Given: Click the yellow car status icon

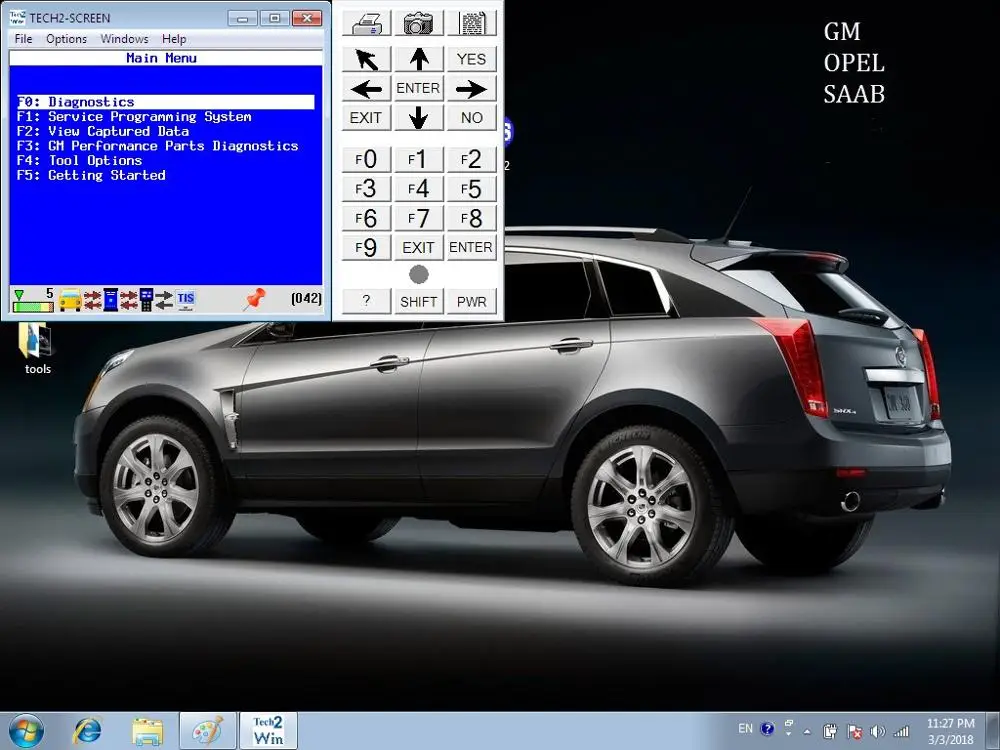Looking at the screenshot, I should tap(70, 299).
